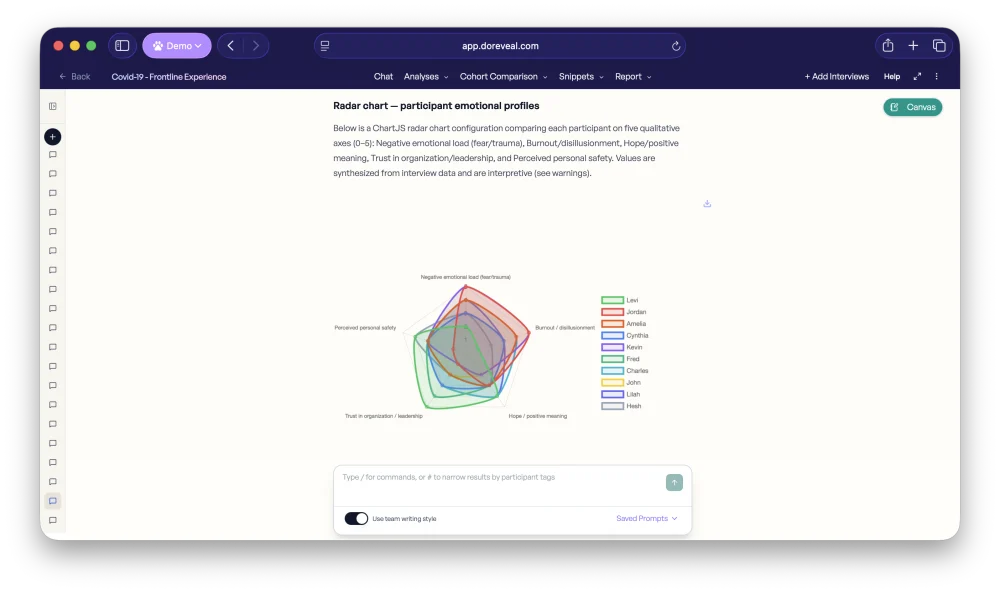The height and width of the screenshot is (593, 1000).
Task: Toggle Kevin dataset in chart legend
Action: point(622,348)
